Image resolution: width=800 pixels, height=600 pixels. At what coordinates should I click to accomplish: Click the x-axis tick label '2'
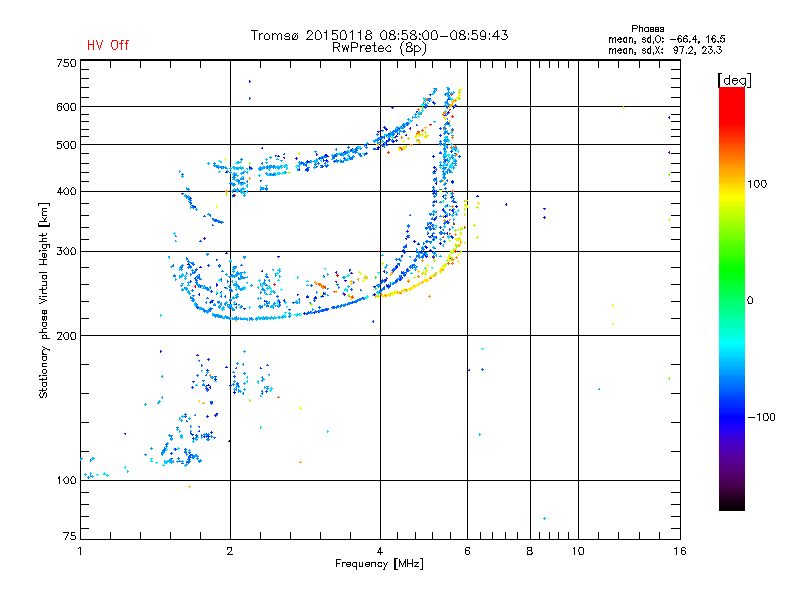pos(230,551)
